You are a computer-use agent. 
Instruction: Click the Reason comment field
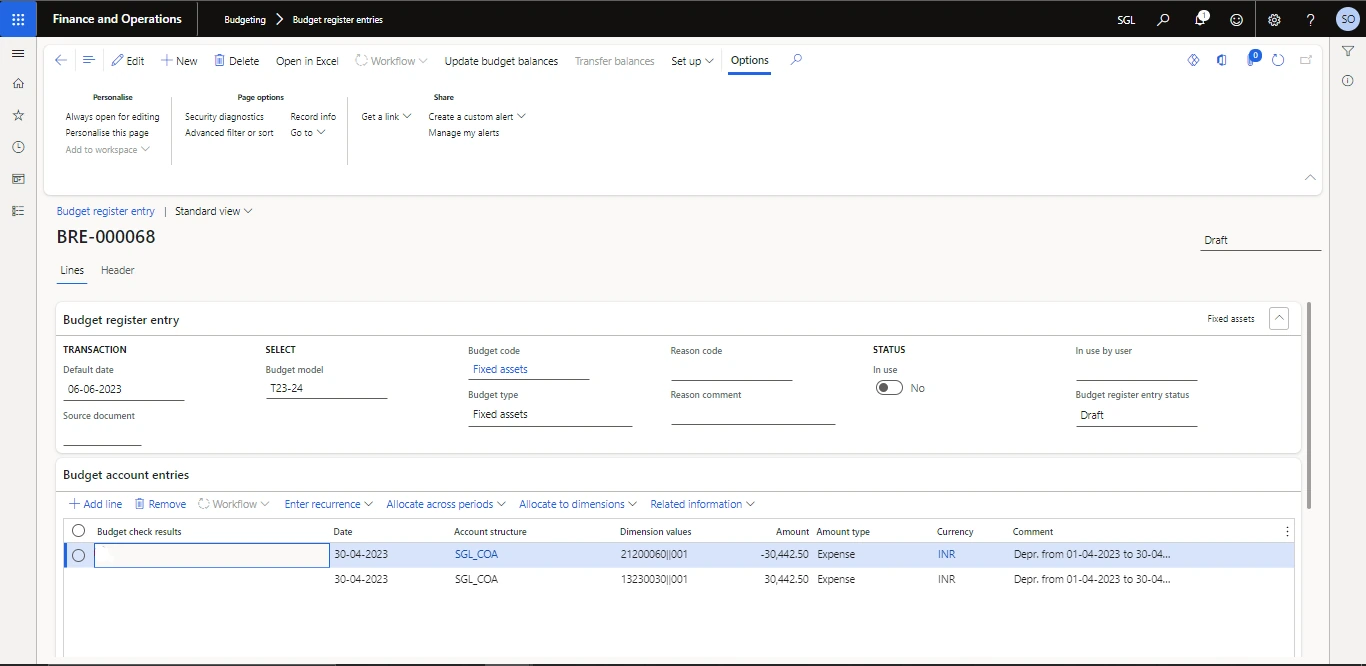pos(753,414)
